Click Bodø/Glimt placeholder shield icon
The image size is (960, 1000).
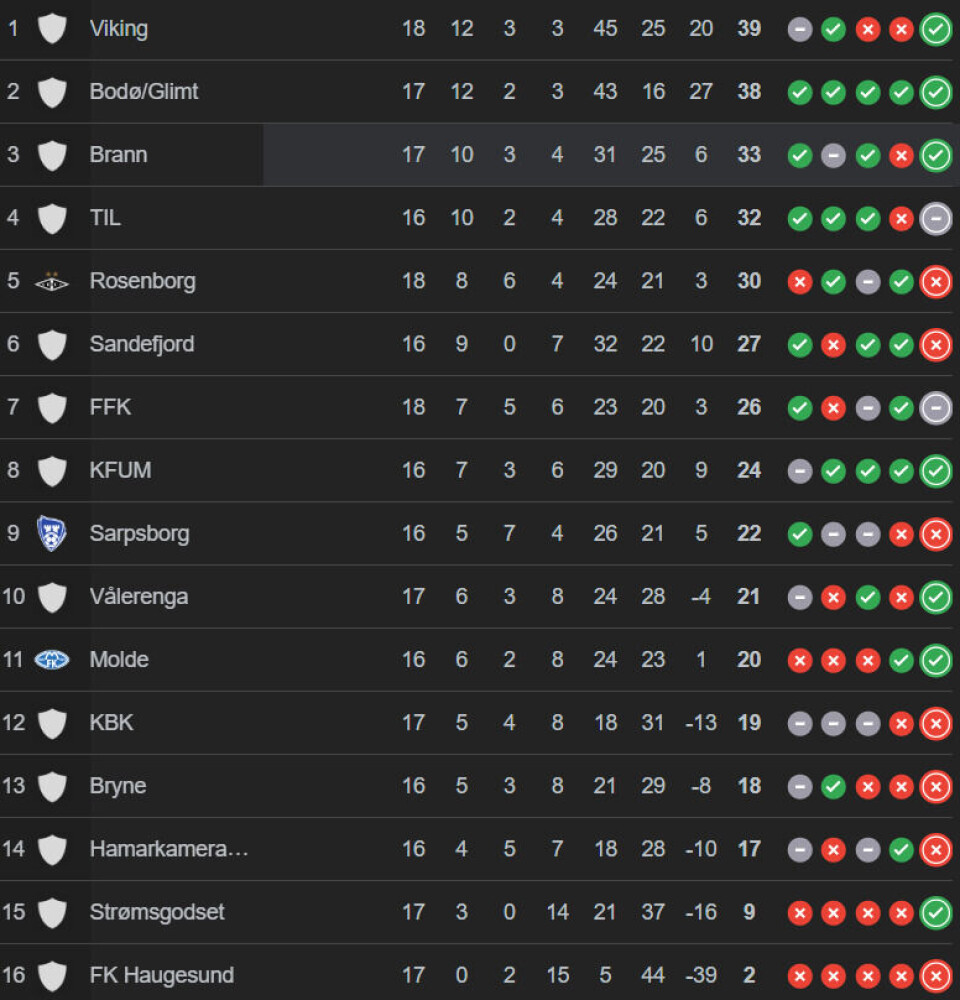click(52, 92)
